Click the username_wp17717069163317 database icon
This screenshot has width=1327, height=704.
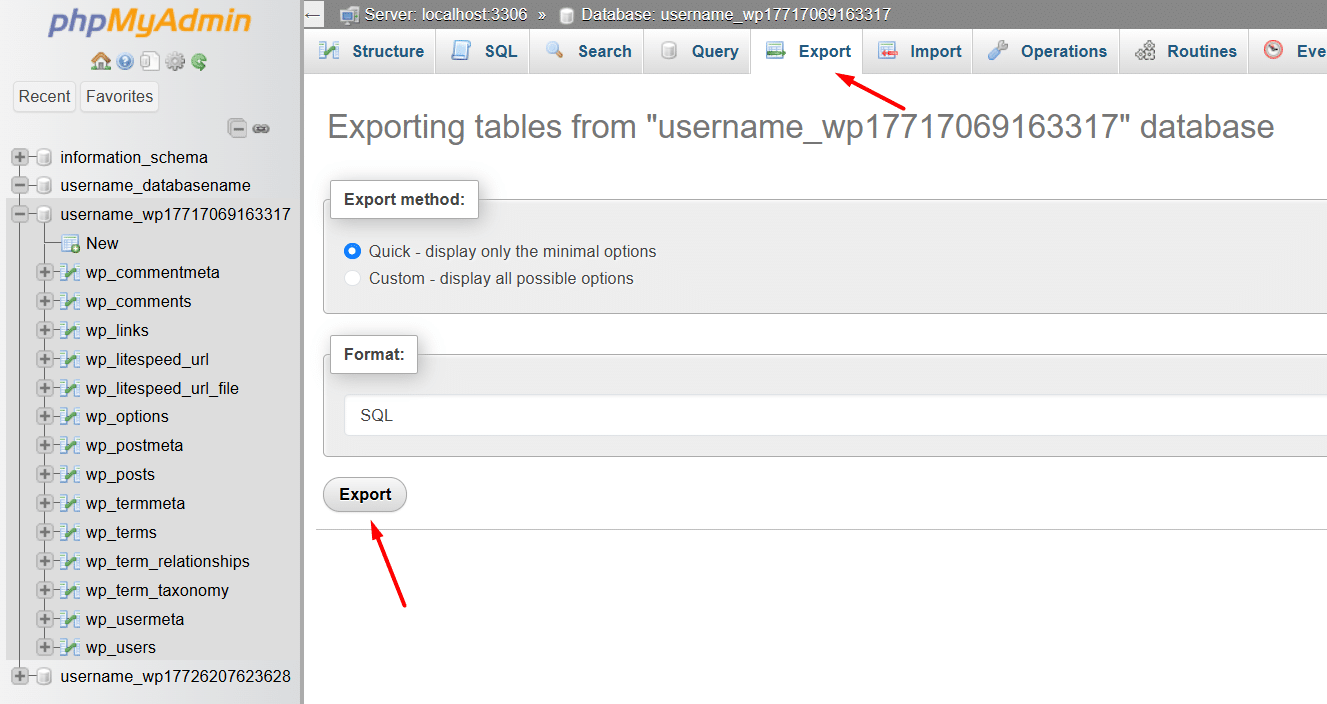44,214
